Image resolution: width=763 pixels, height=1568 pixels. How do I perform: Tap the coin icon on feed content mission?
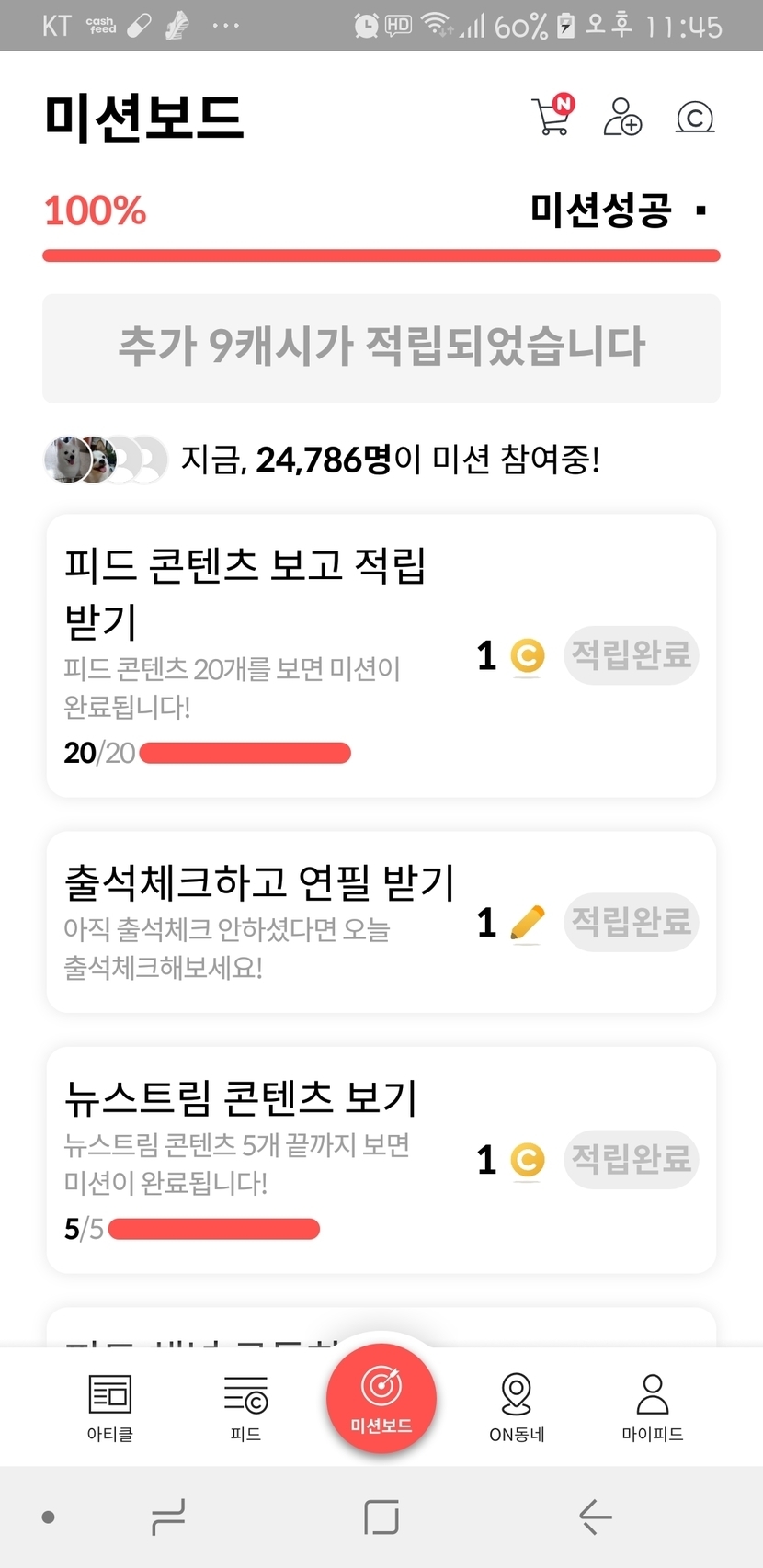(527, 656)
